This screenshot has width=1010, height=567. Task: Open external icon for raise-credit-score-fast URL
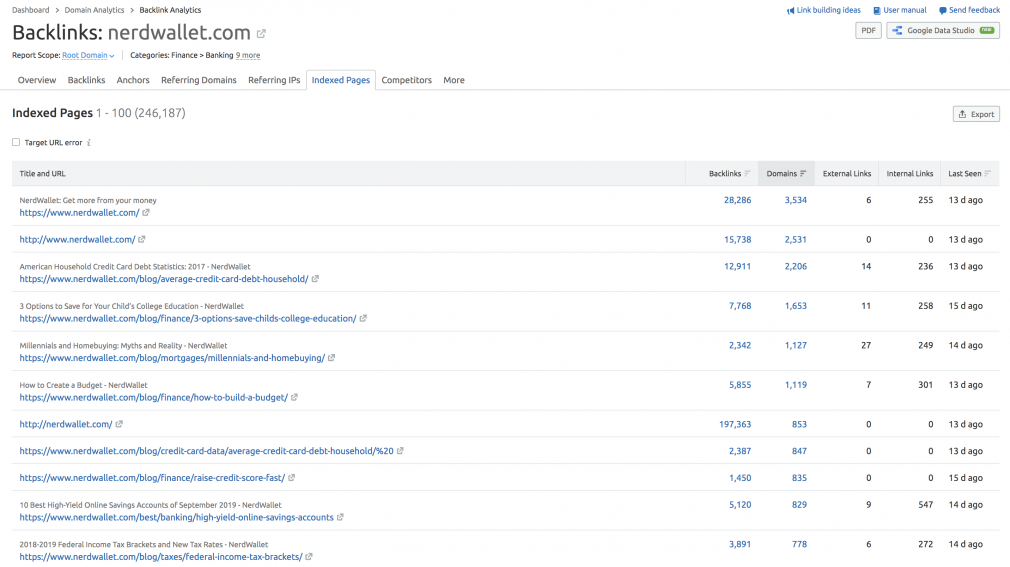click(x=291, y=477)
